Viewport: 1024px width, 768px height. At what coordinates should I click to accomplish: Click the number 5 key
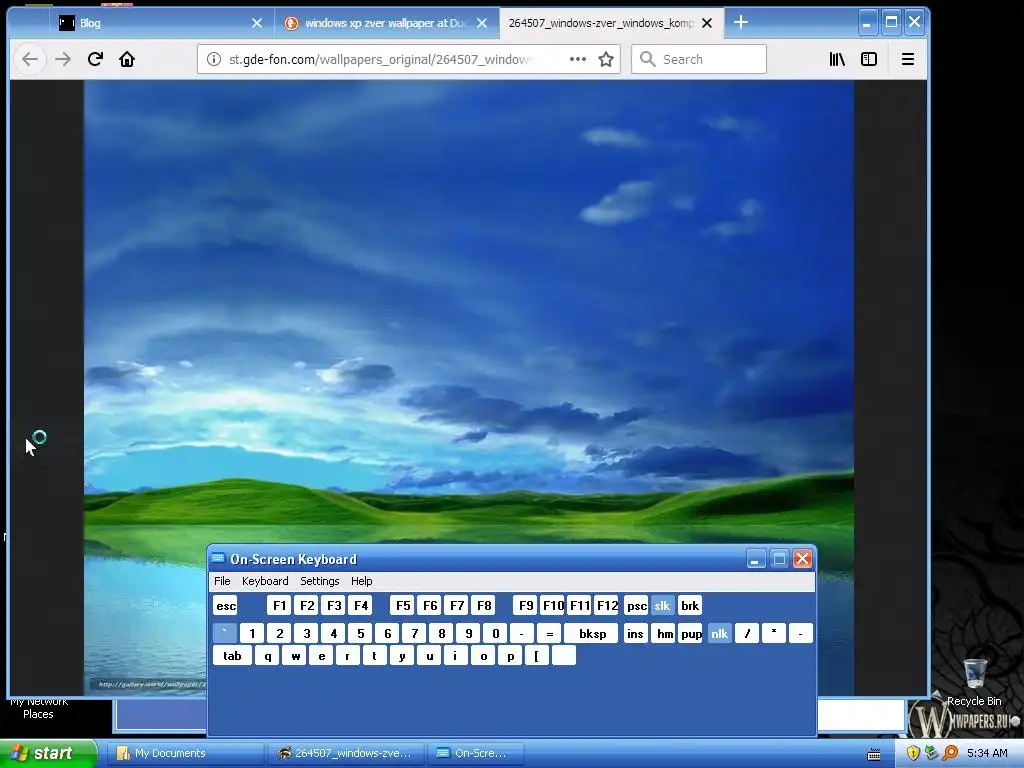(x=360, y=633)
